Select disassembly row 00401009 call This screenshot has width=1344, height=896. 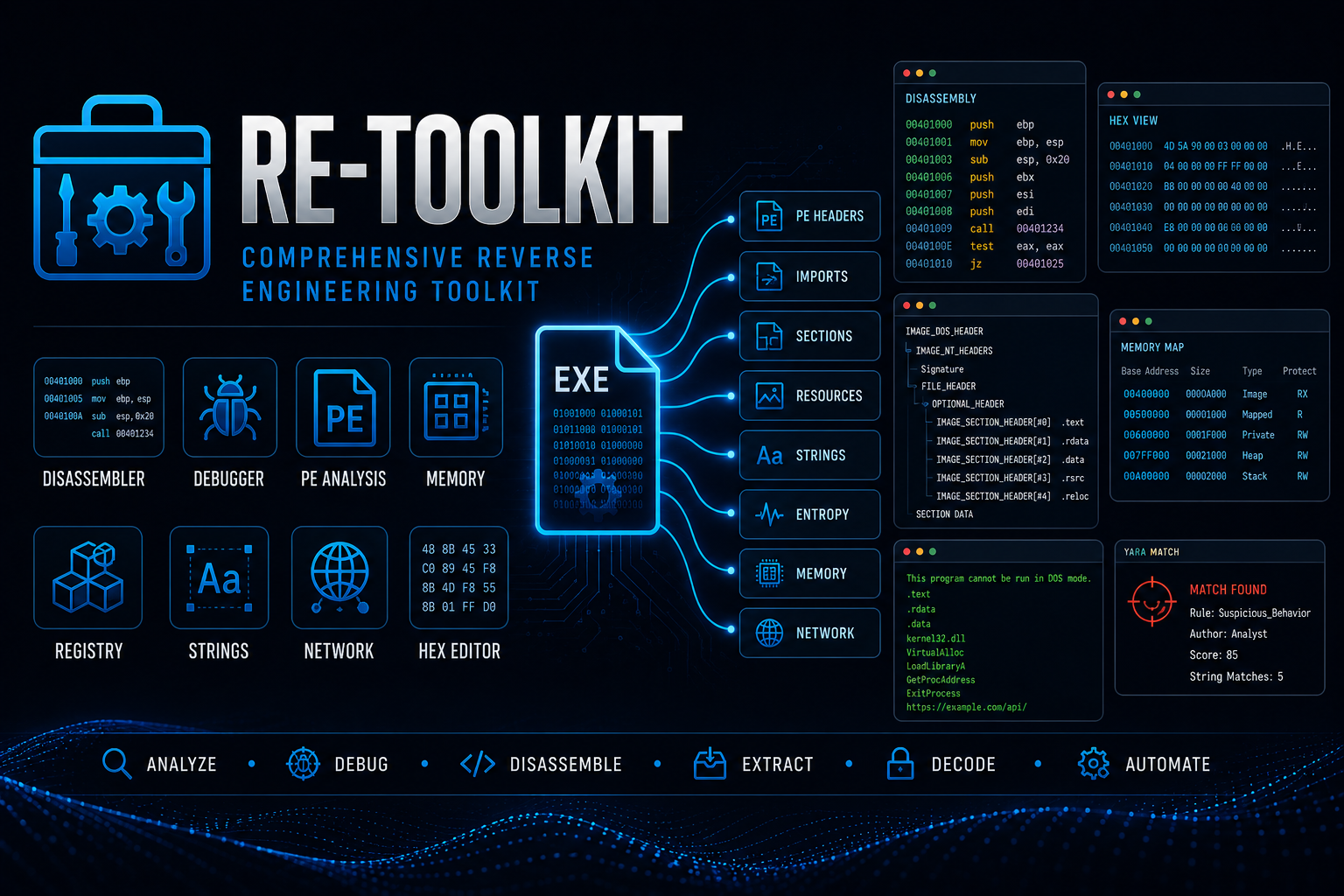[984, 228]
